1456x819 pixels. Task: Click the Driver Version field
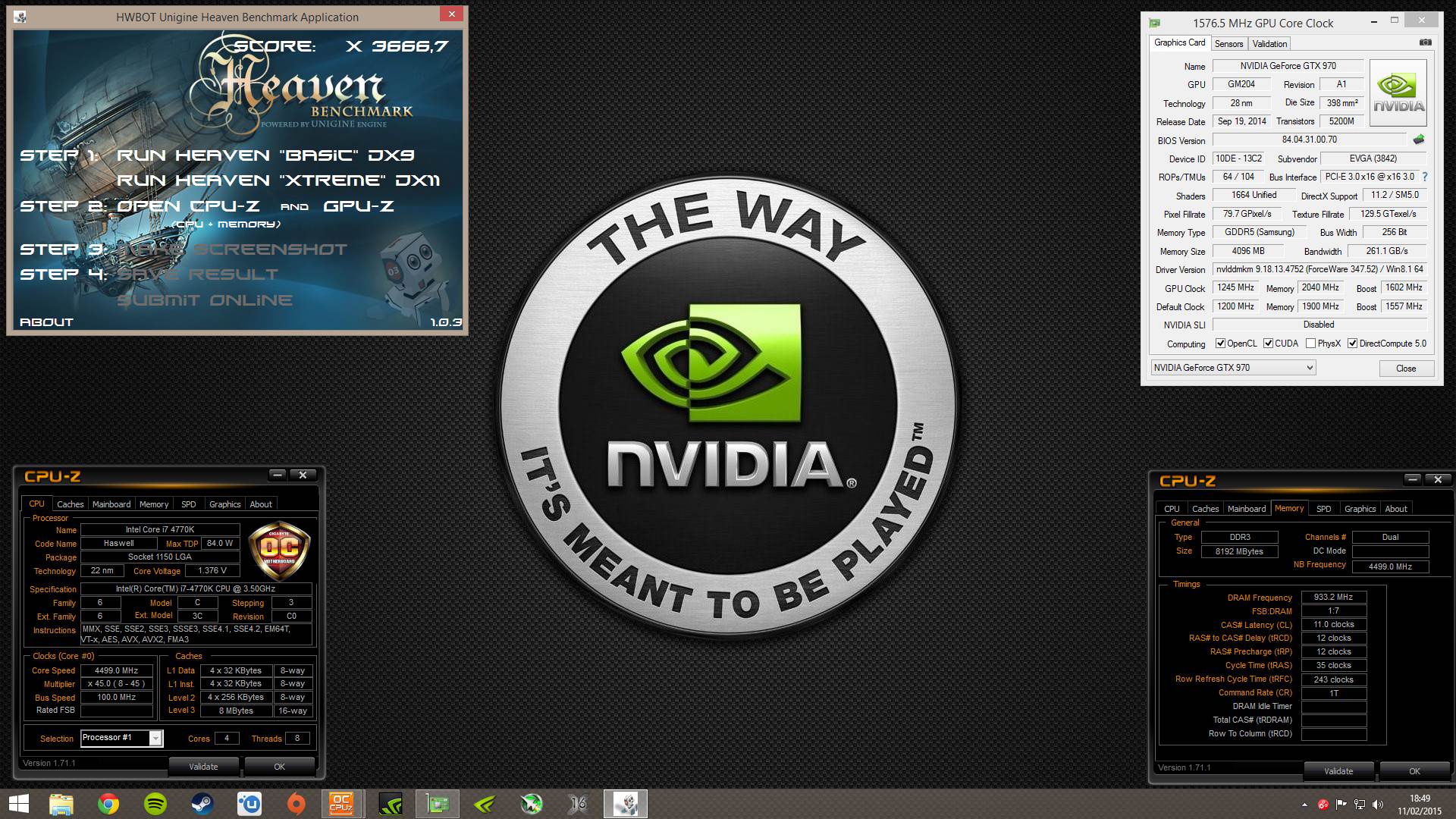click(x=1319, y=269)
